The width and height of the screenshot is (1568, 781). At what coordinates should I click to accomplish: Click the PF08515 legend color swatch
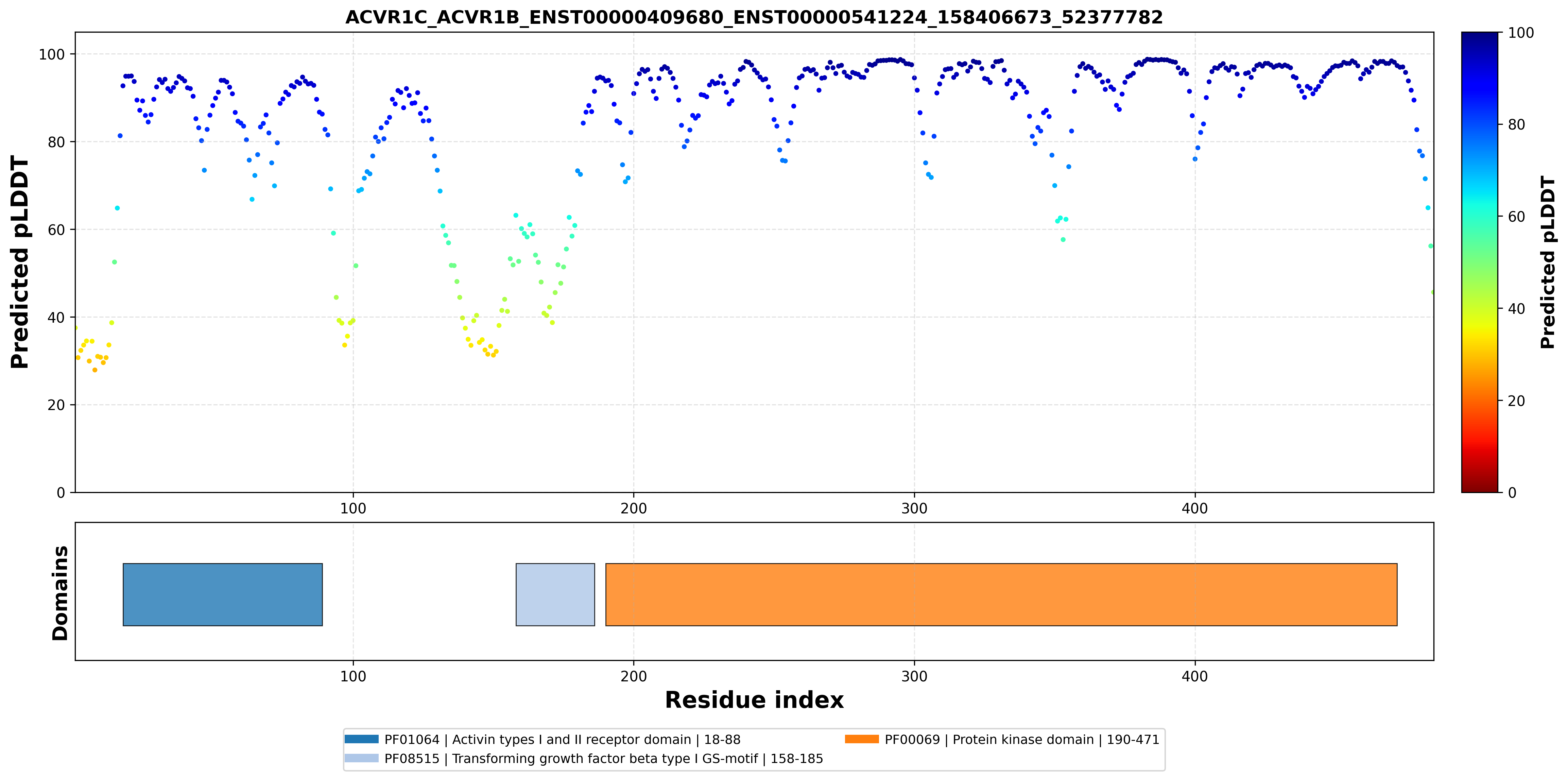point(362,758)
